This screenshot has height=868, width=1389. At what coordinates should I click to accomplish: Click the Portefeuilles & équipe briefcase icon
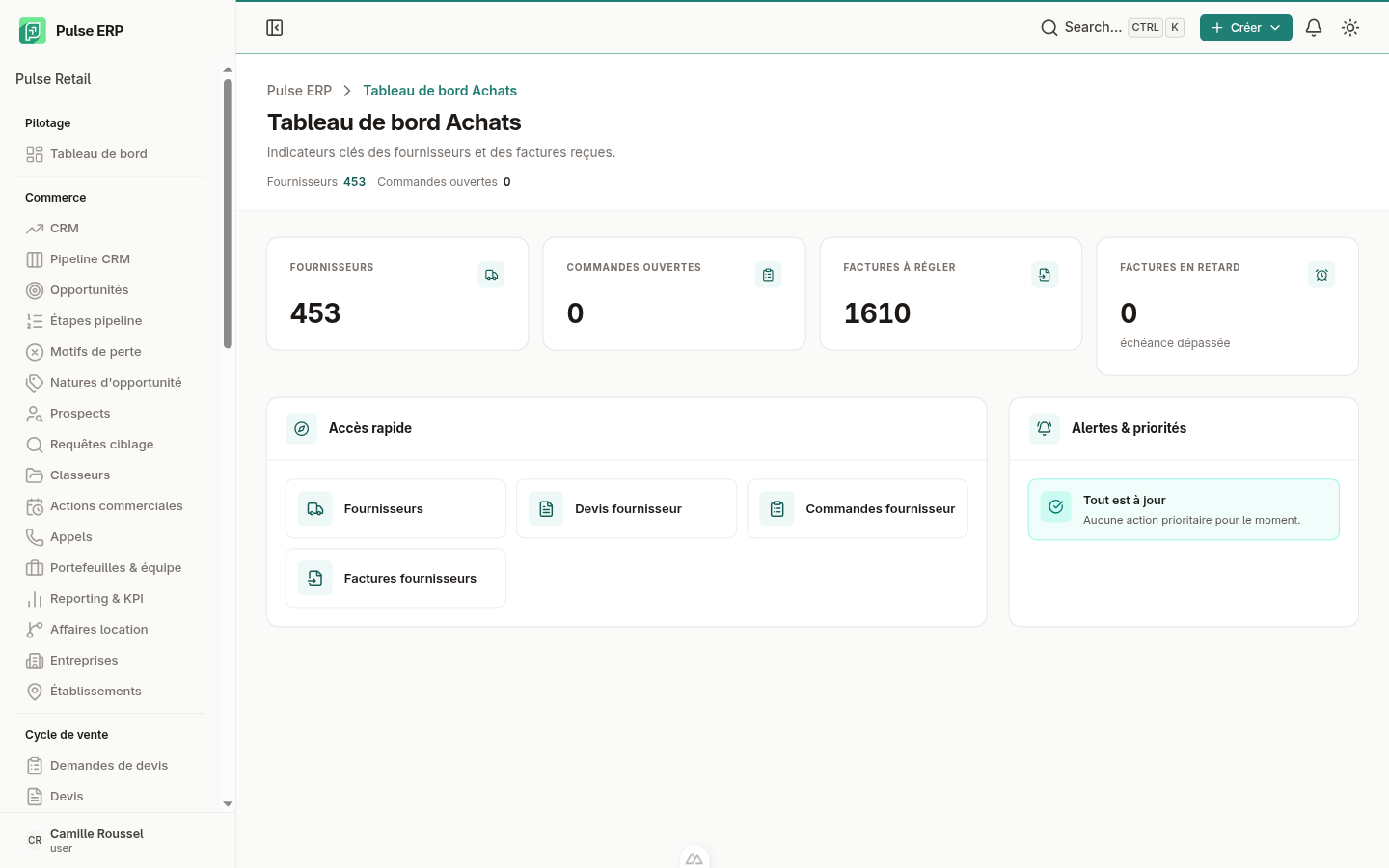(x=35, y=568)
